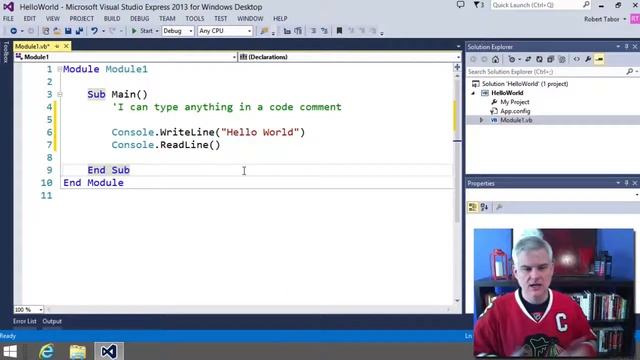Open the TEAM menu
Screen dimensions: 640x360
(167, 19)
